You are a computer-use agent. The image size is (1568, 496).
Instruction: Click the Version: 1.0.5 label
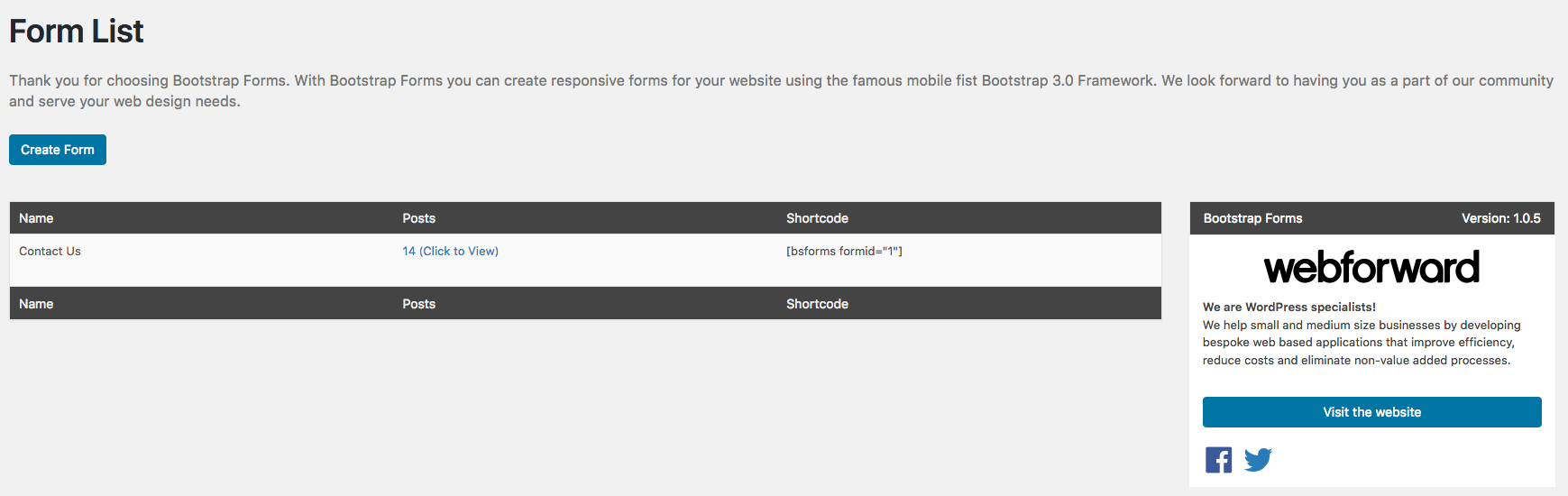click(1500, 218)
